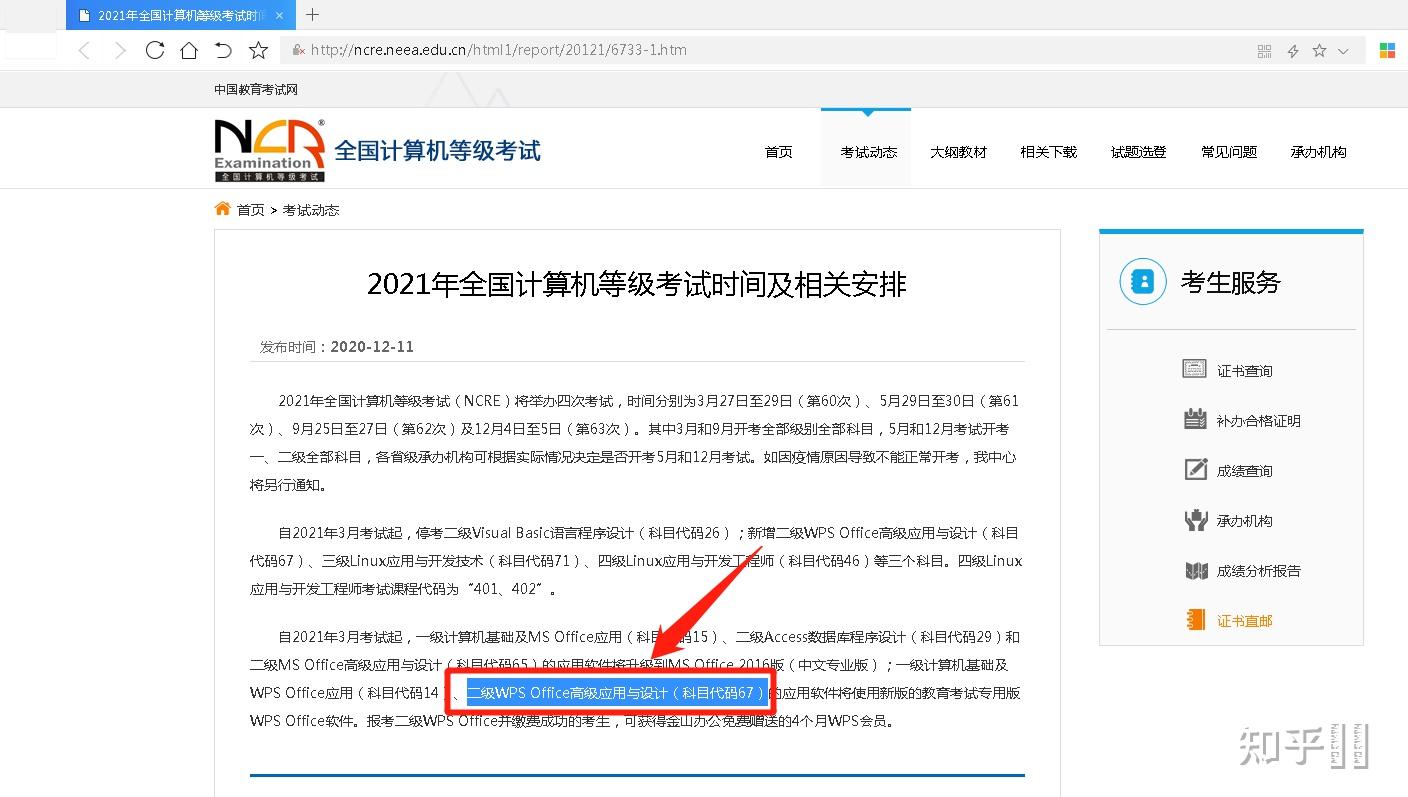Screen dimensions: 1408x797
Task: Click the browser back arrow
Action: tap(85, 51)
